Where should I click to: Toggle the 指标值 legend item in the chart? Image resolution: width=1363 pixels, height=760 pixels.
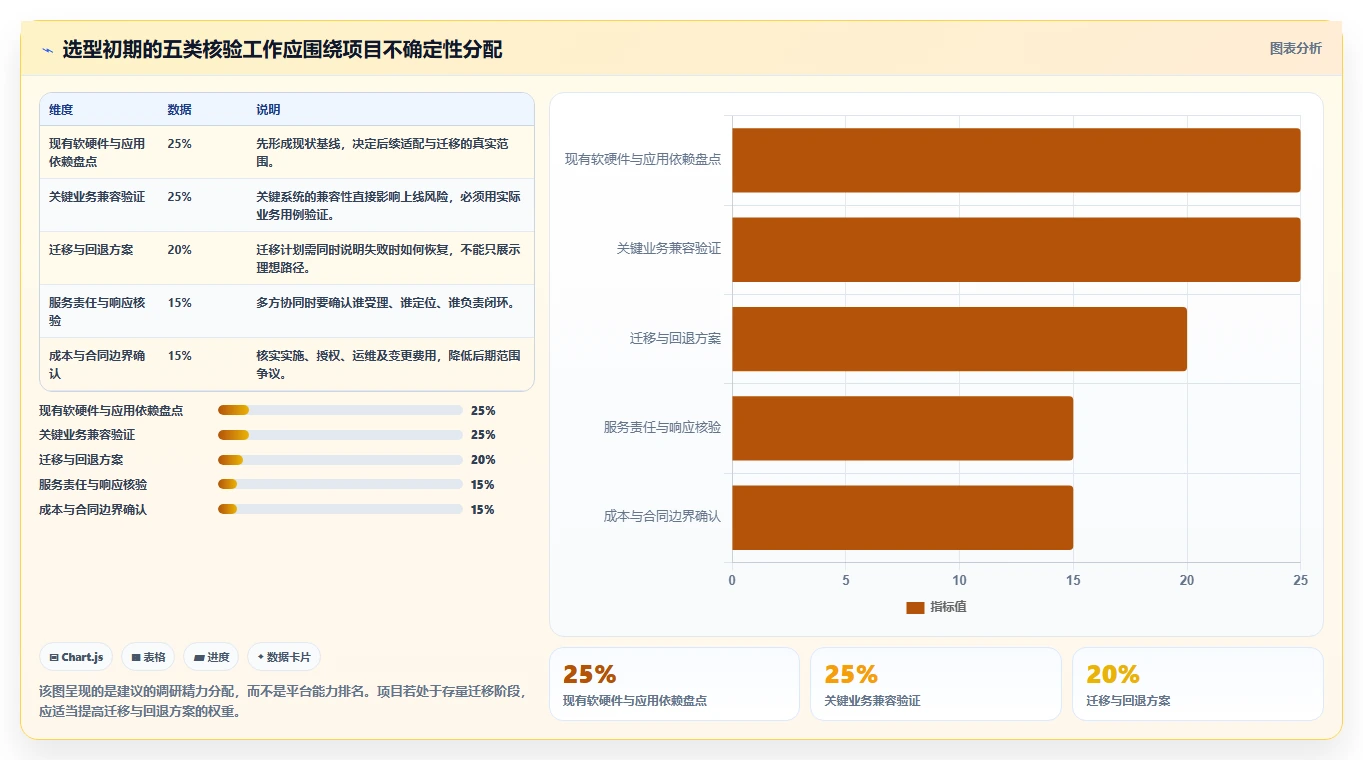click(x=936, y=607)
